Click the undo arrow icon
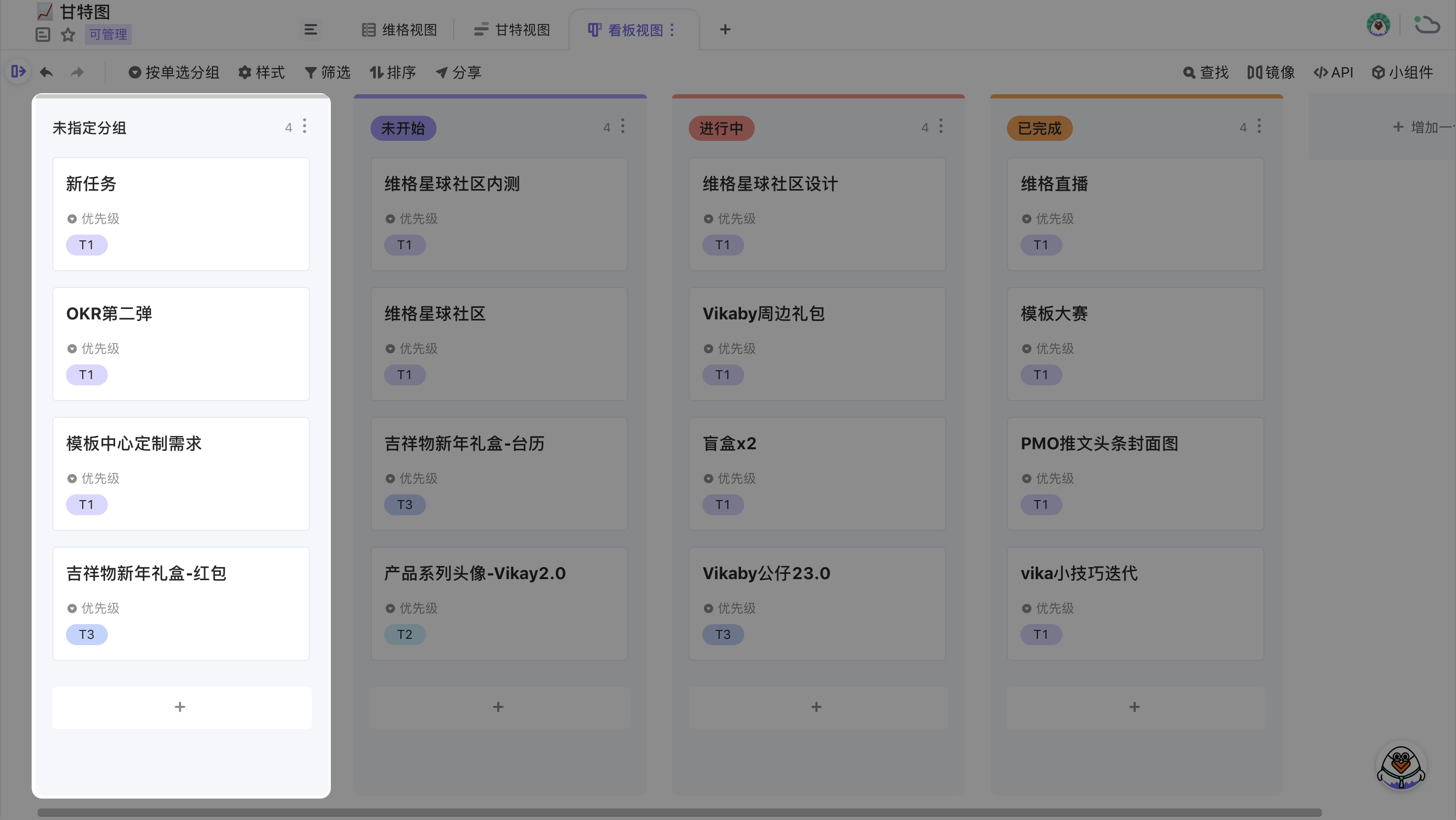Viewport: 1456px width, 820px height. coord(47,72)
